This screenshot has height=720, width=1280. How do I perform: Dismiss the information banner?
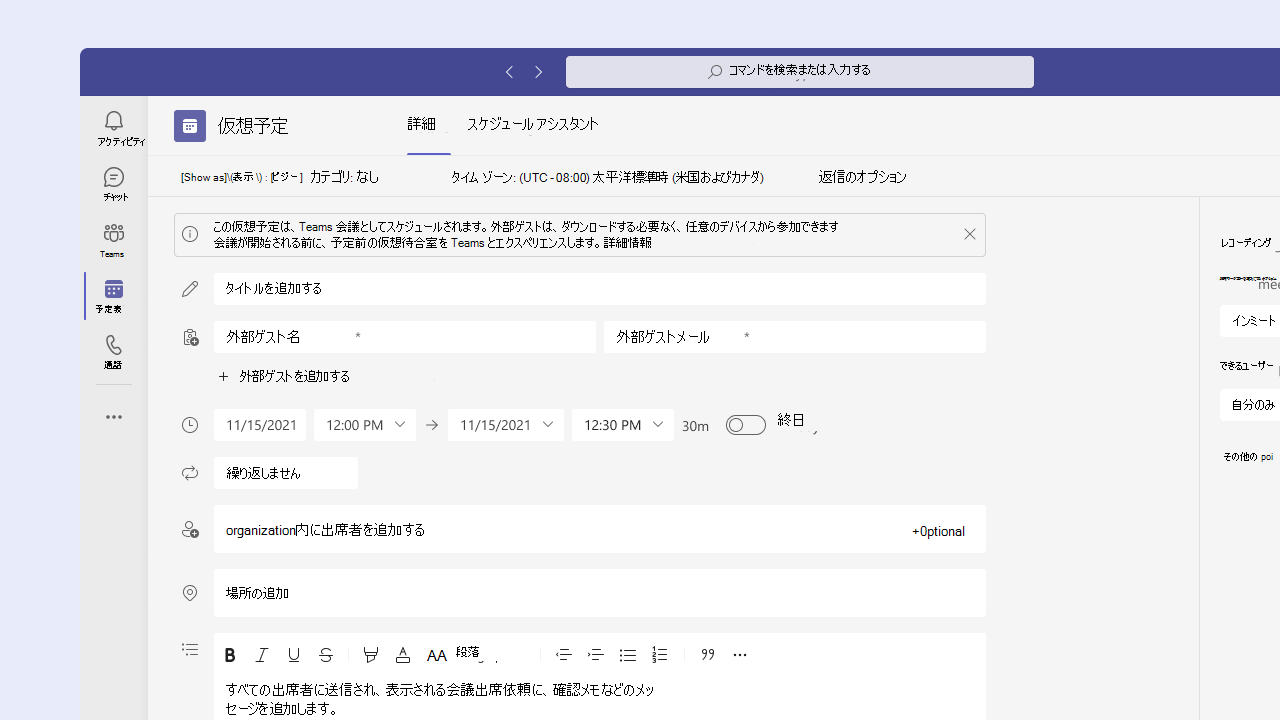point(969,234)
